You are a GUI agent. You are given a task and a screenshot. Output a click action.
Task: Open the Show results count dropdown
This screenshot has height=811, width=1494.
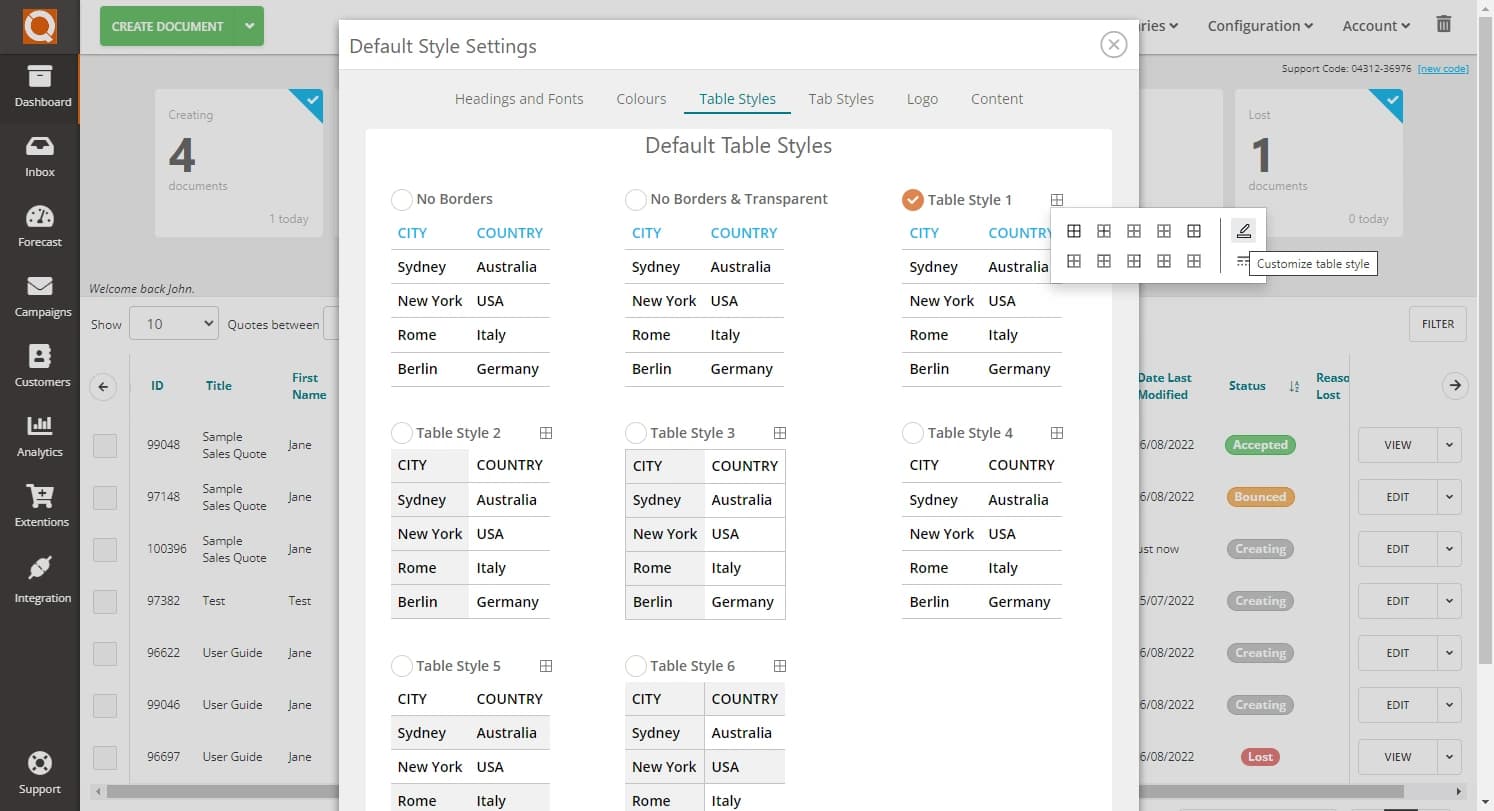(x=173, y=323)
